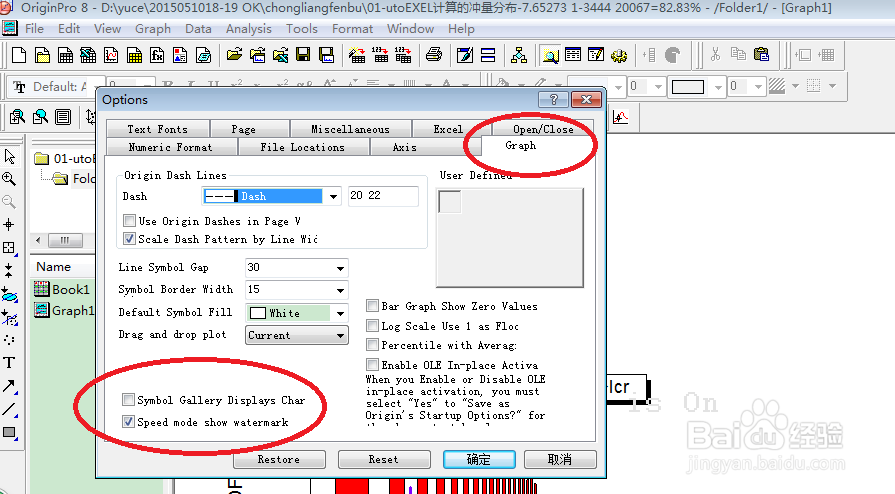Check Percentile with Average option
This screenshot has height=494, width=895.
coord(372,345)
